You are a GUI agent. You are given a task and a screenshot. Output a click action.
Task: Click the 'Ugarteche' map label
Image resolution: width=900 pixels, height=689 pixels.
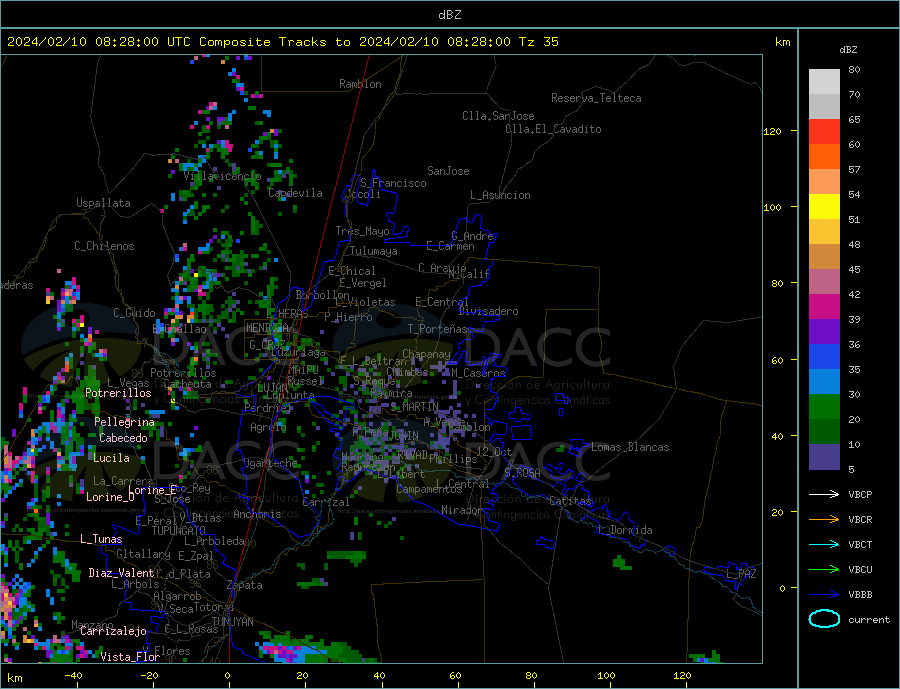click(x=271, y=463)
